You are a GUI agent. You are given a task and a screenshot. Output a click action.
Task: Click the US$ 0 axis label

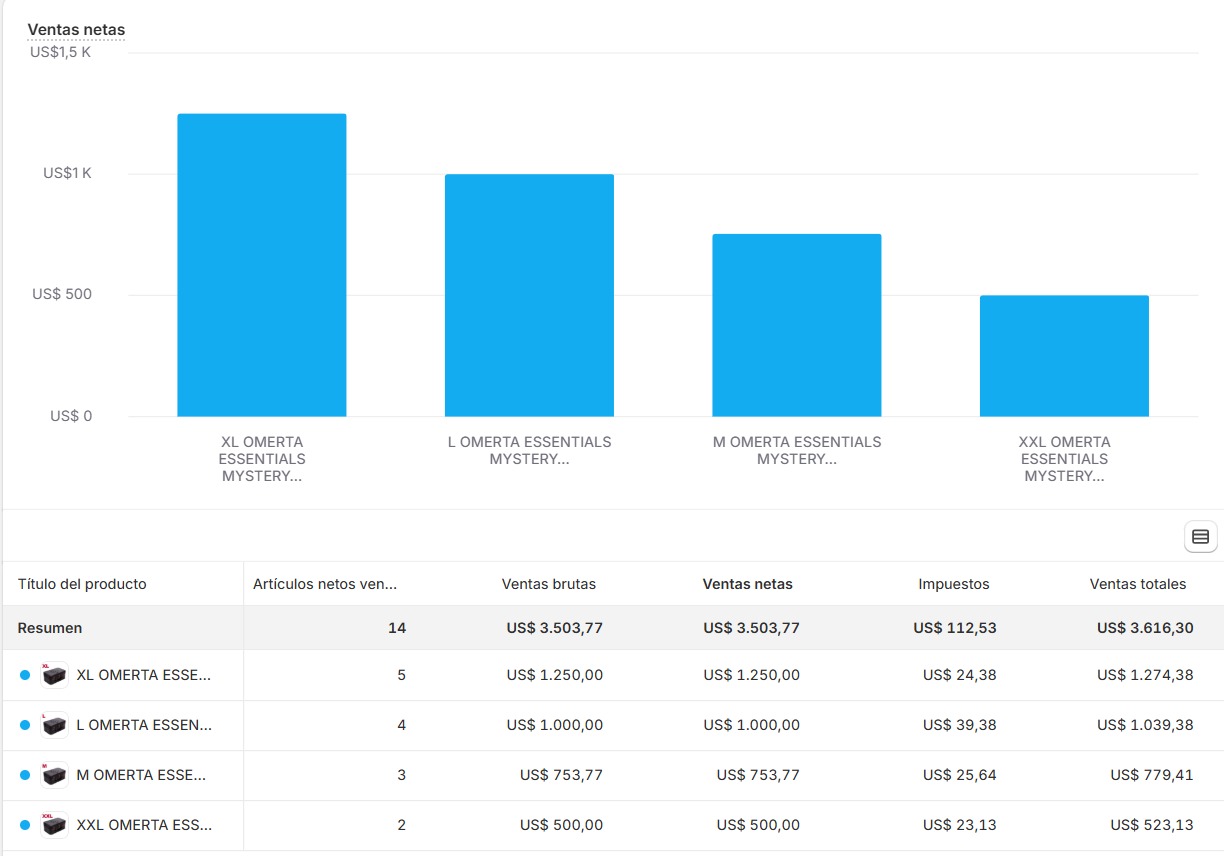(71, 415)
